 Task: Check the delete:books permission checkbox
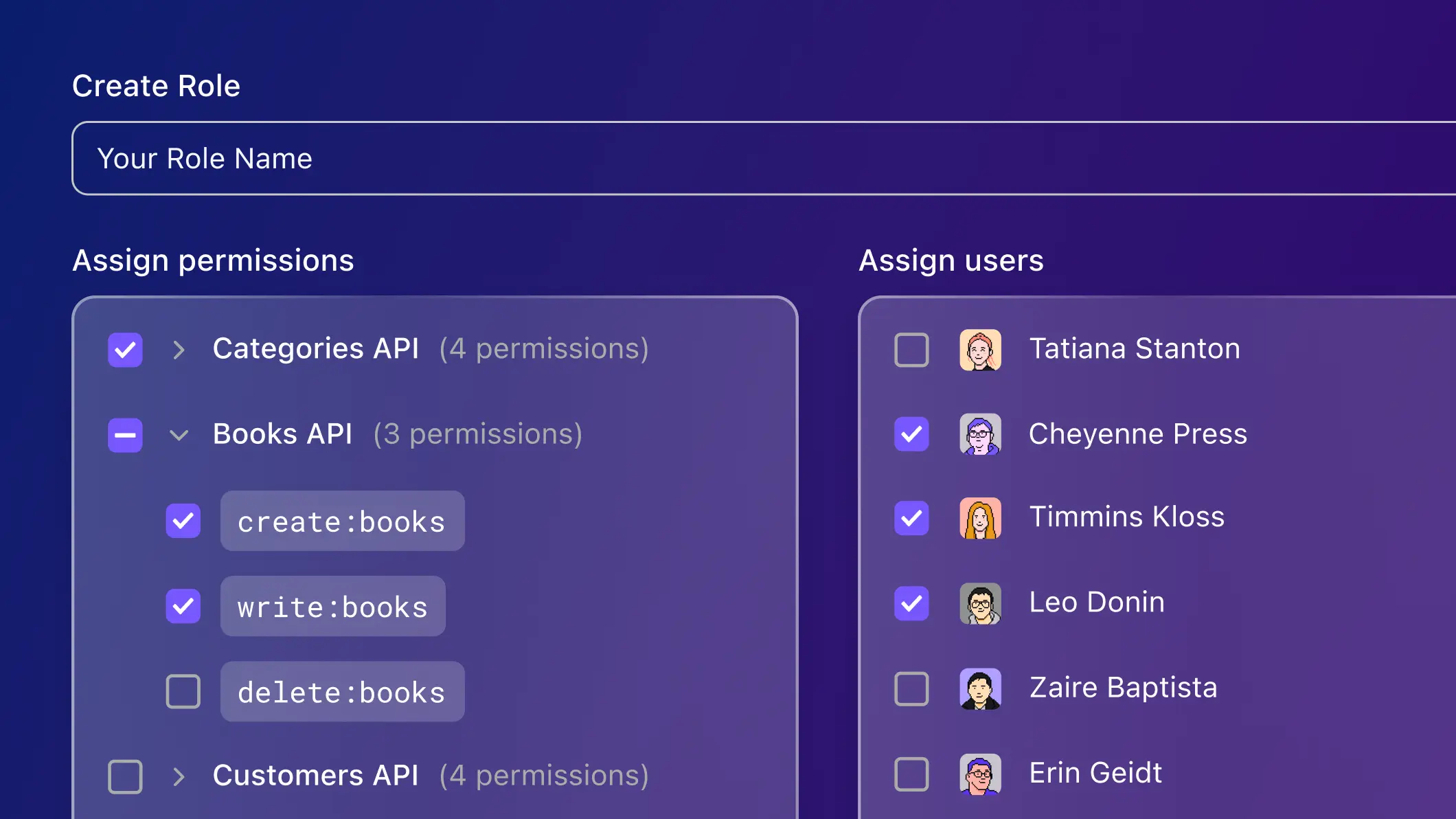(x=183, y=691)
